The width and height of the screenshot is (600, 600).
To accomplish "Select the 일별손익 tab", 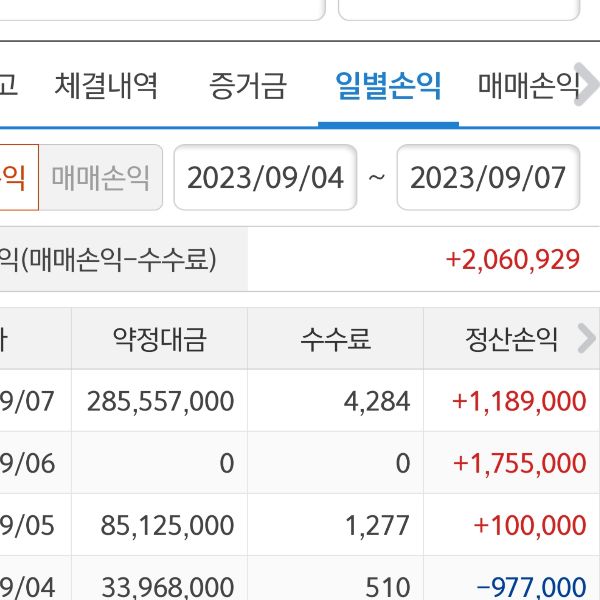I will [x=388, y=85].
